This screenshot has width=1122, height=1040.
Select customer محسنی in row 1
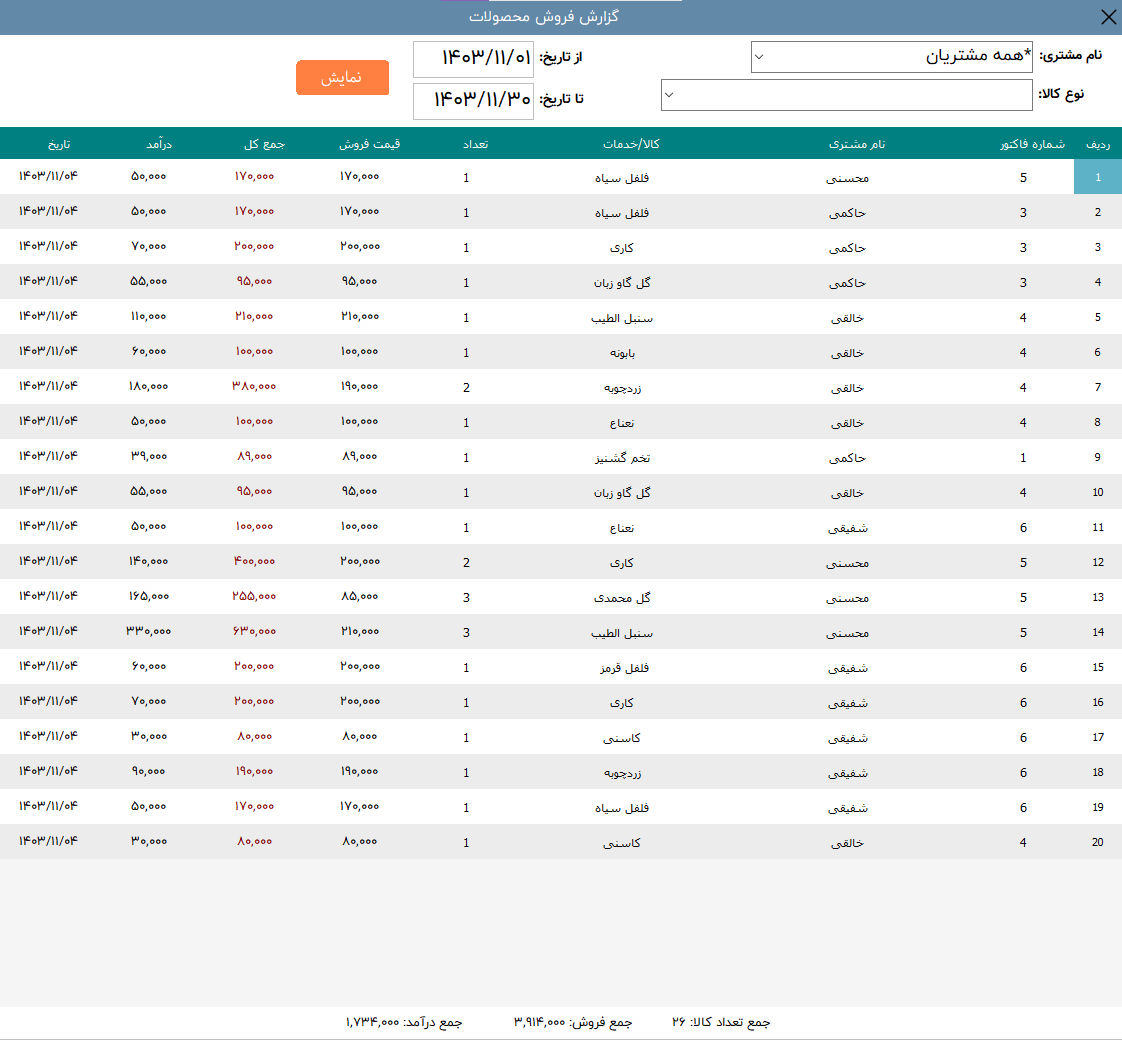[x=847, y=178]
